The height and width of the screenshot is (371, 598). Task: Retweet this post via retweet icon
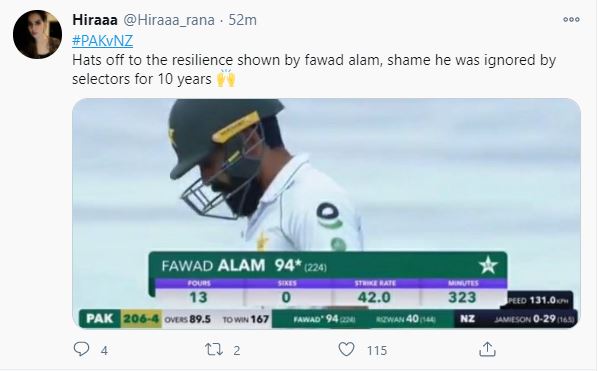[x=214, y=349]
